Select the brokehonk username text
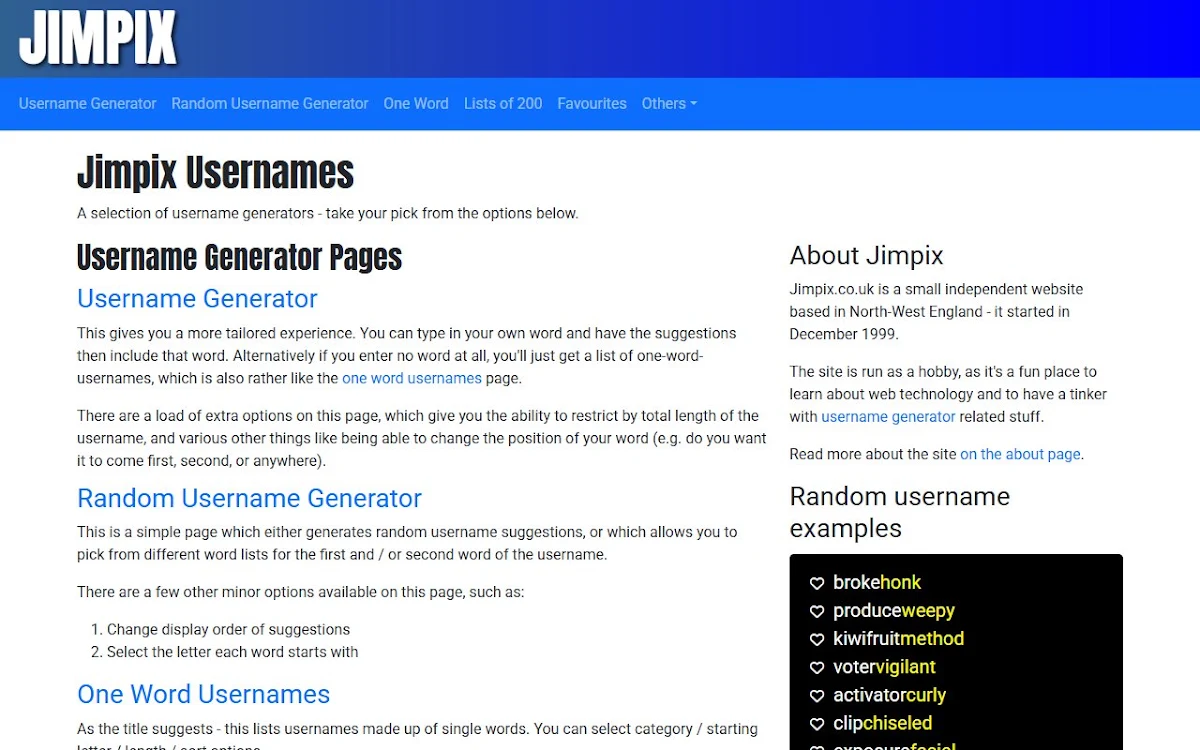The height and width of the screenshot is (750, 1200). pos(877,582)
